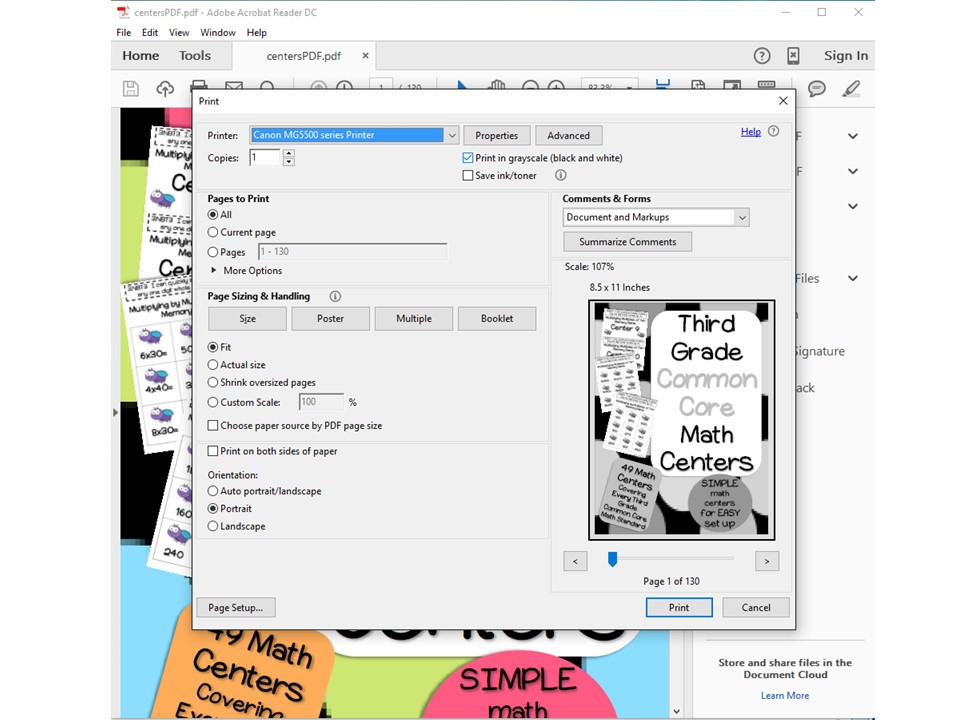Click the left pane expand arrow in Acrobat
The height and width of the screenshot is (720, 960).
(x=115, y=412)
